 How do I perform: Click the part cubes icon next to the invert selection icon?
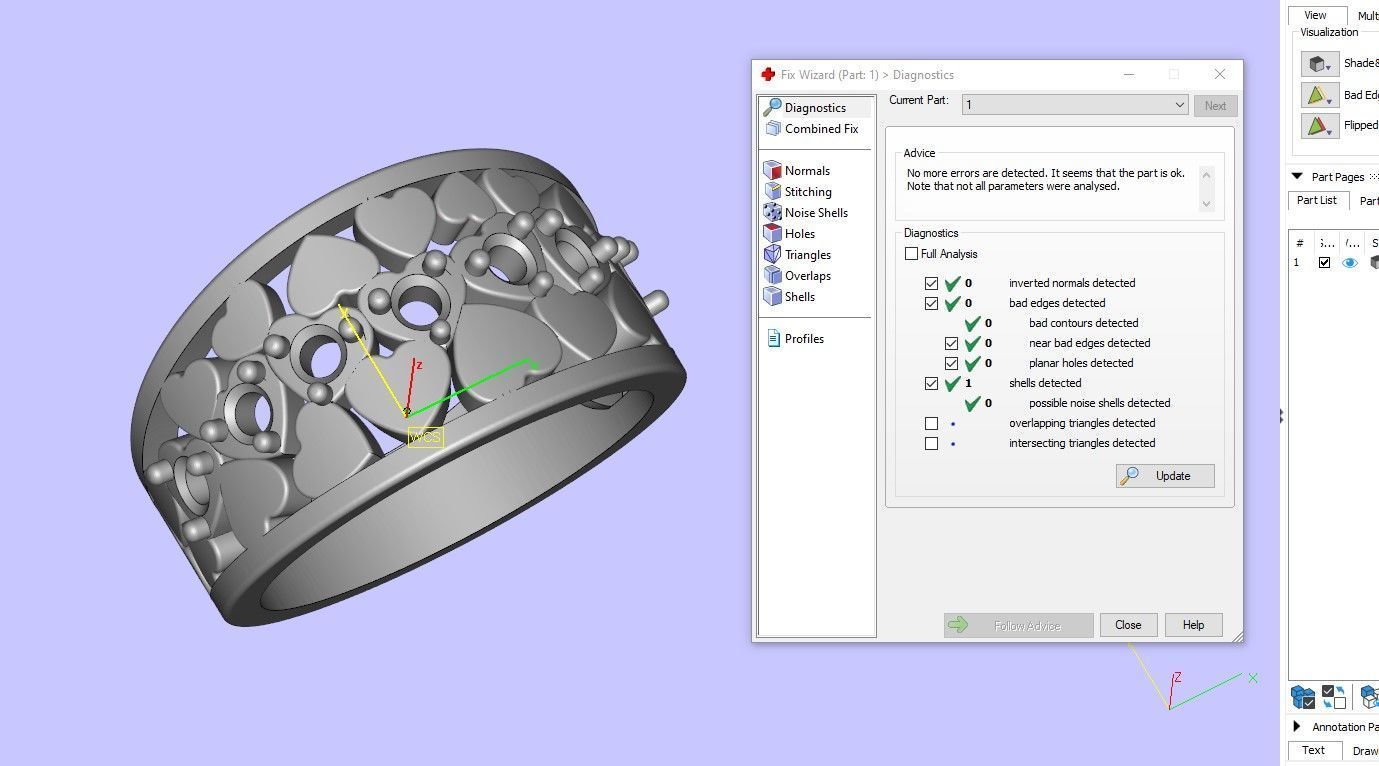[1369, 696]
